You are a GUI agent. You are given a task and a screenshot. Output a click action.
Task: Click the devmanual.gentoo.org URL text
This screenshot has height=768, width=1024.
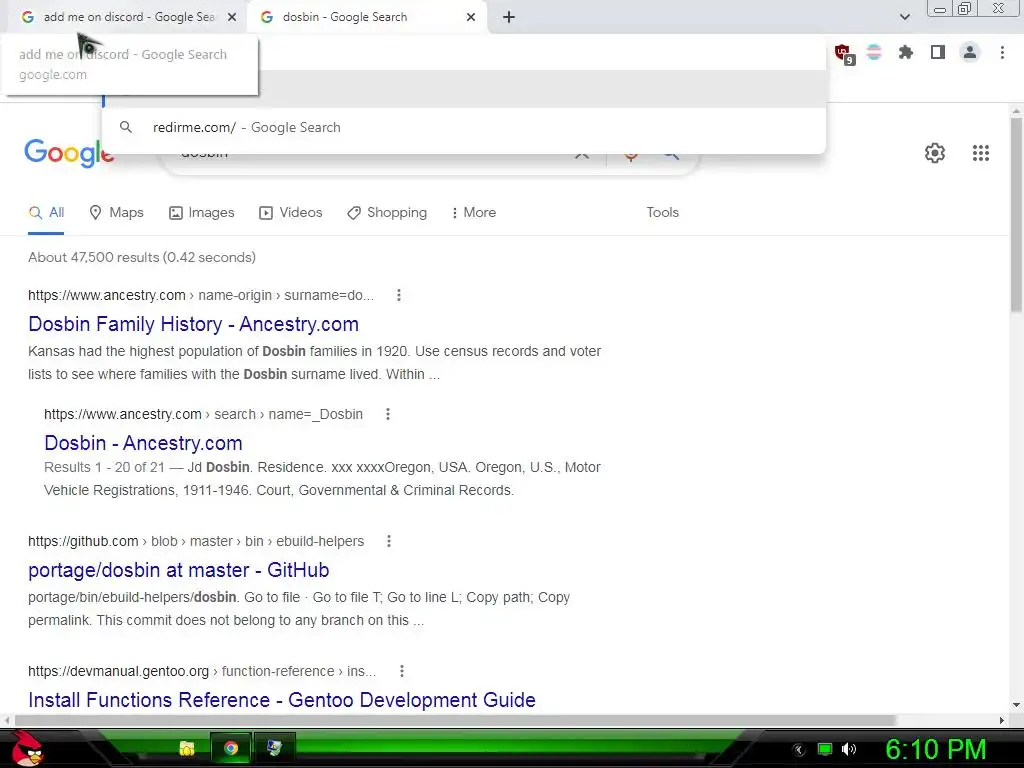[x=202, y=671]
